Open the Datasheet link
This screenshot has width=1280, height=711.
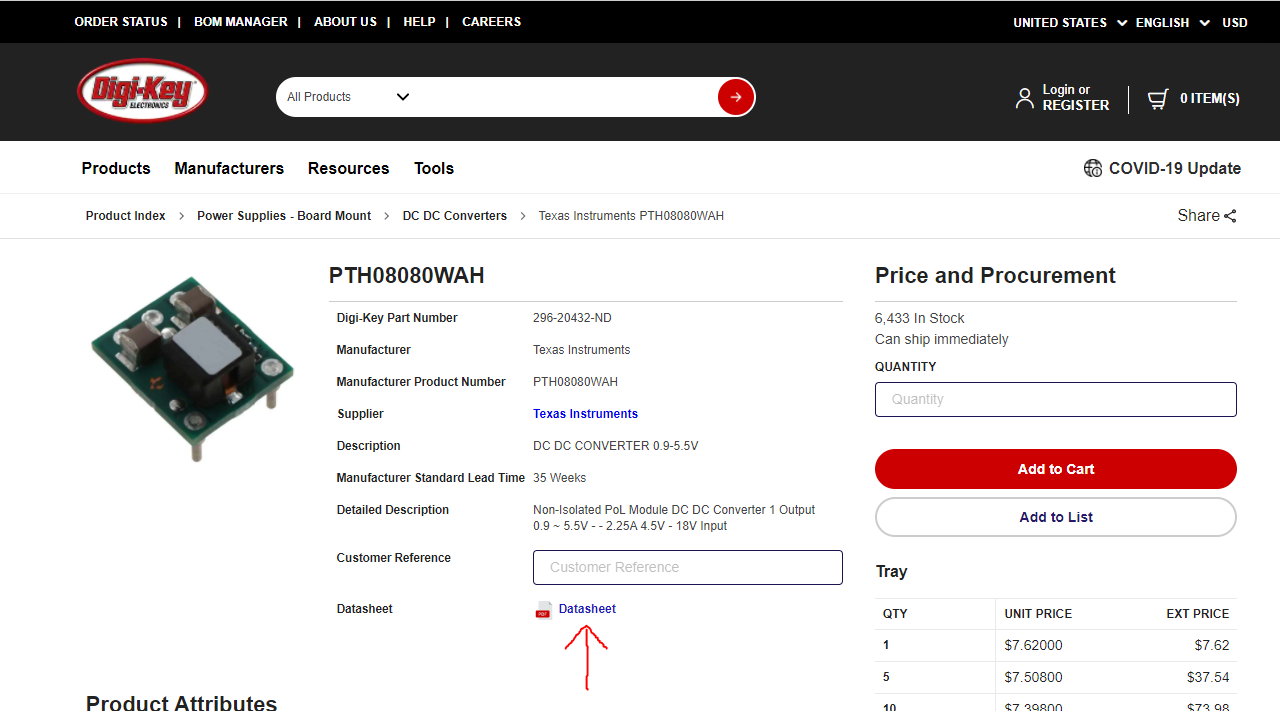click(x=587, y=609)
